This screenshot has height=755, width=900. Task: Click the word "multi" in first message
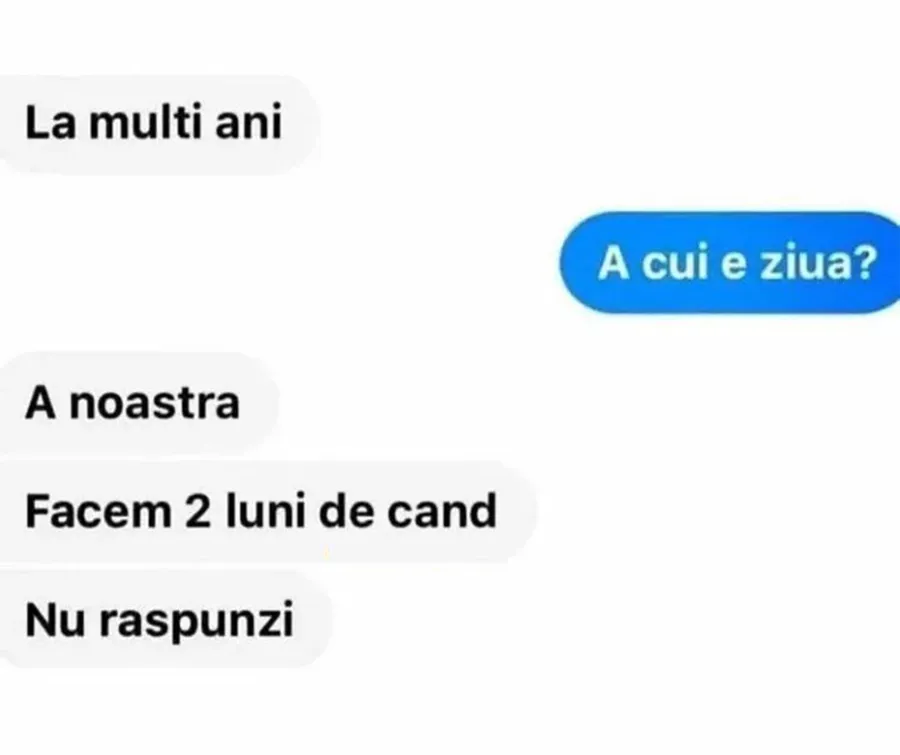(x=145, y=122)
